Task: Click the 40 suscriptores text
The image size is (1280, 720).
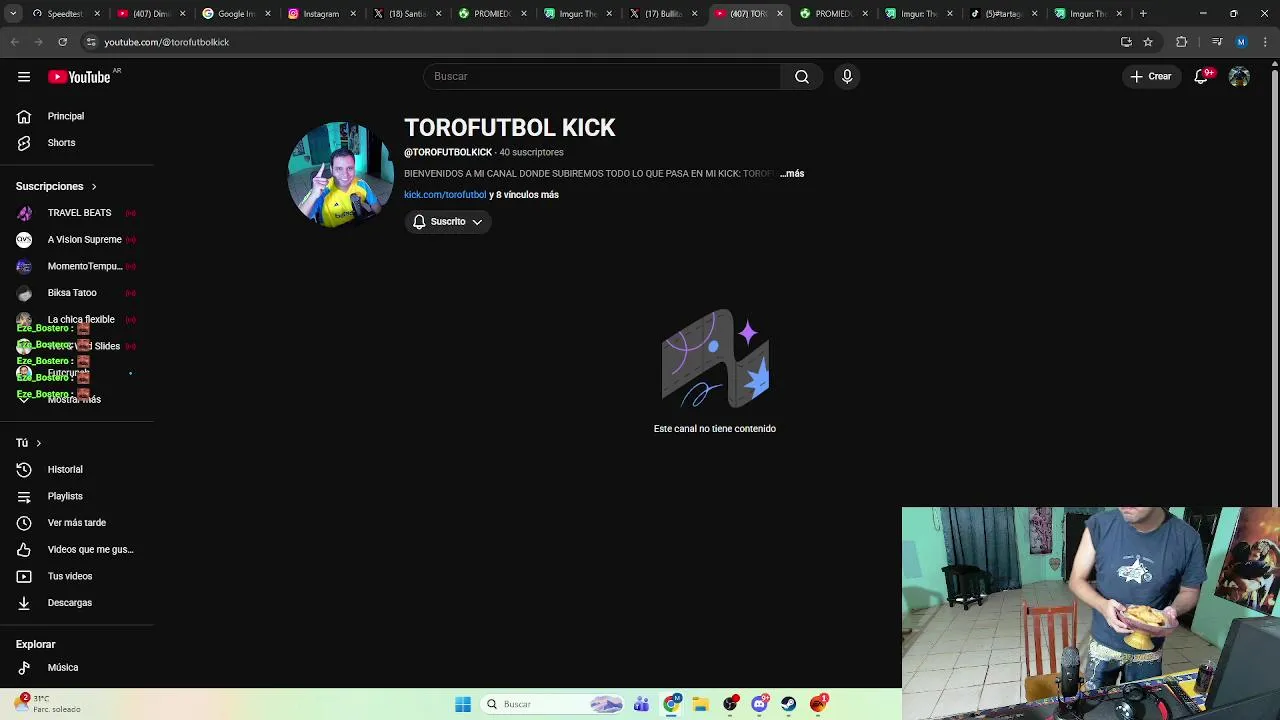Action: (531, 153)
